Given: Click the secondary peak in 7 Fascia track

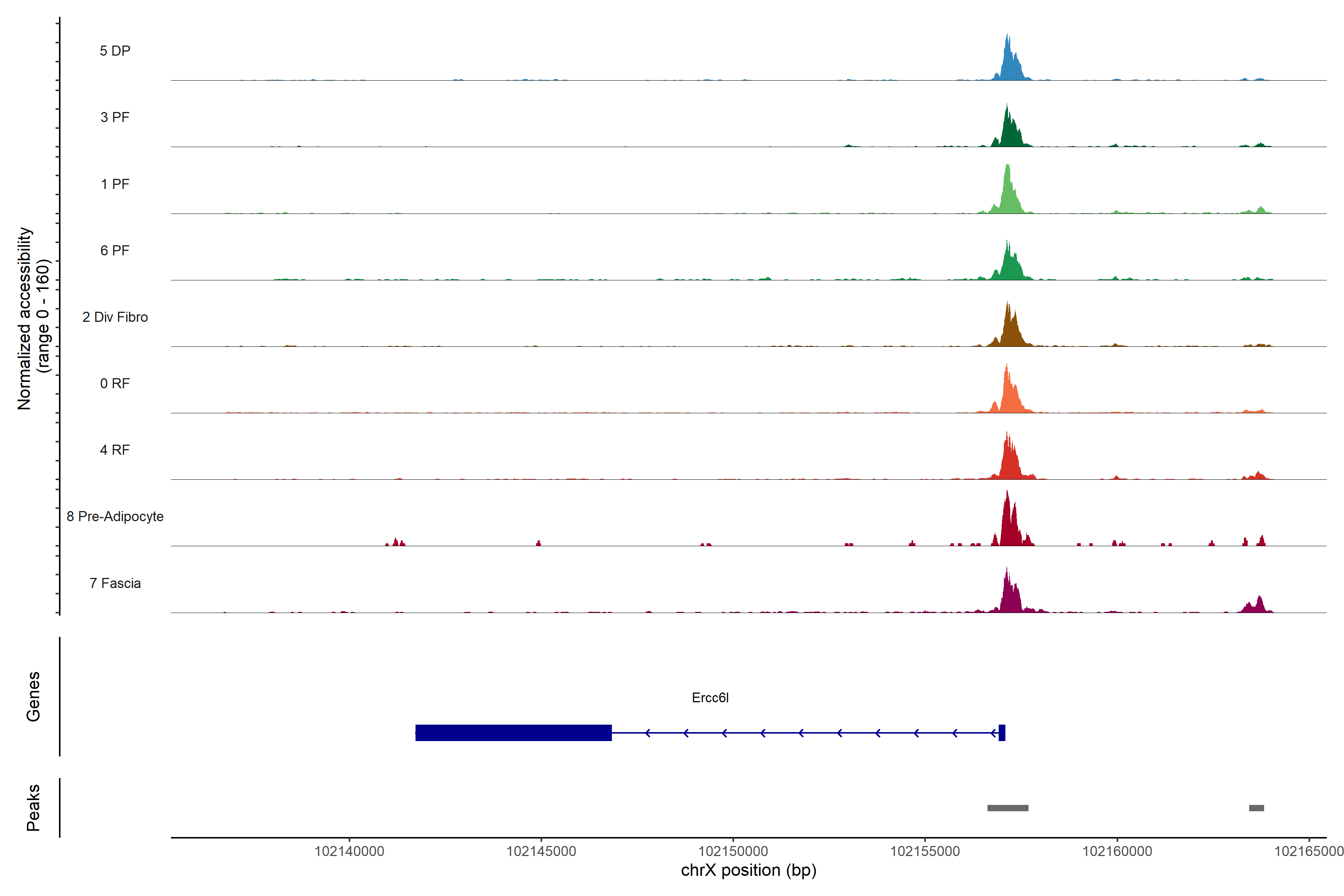Looking at the screenshot, I should [x=1259, y=606].
